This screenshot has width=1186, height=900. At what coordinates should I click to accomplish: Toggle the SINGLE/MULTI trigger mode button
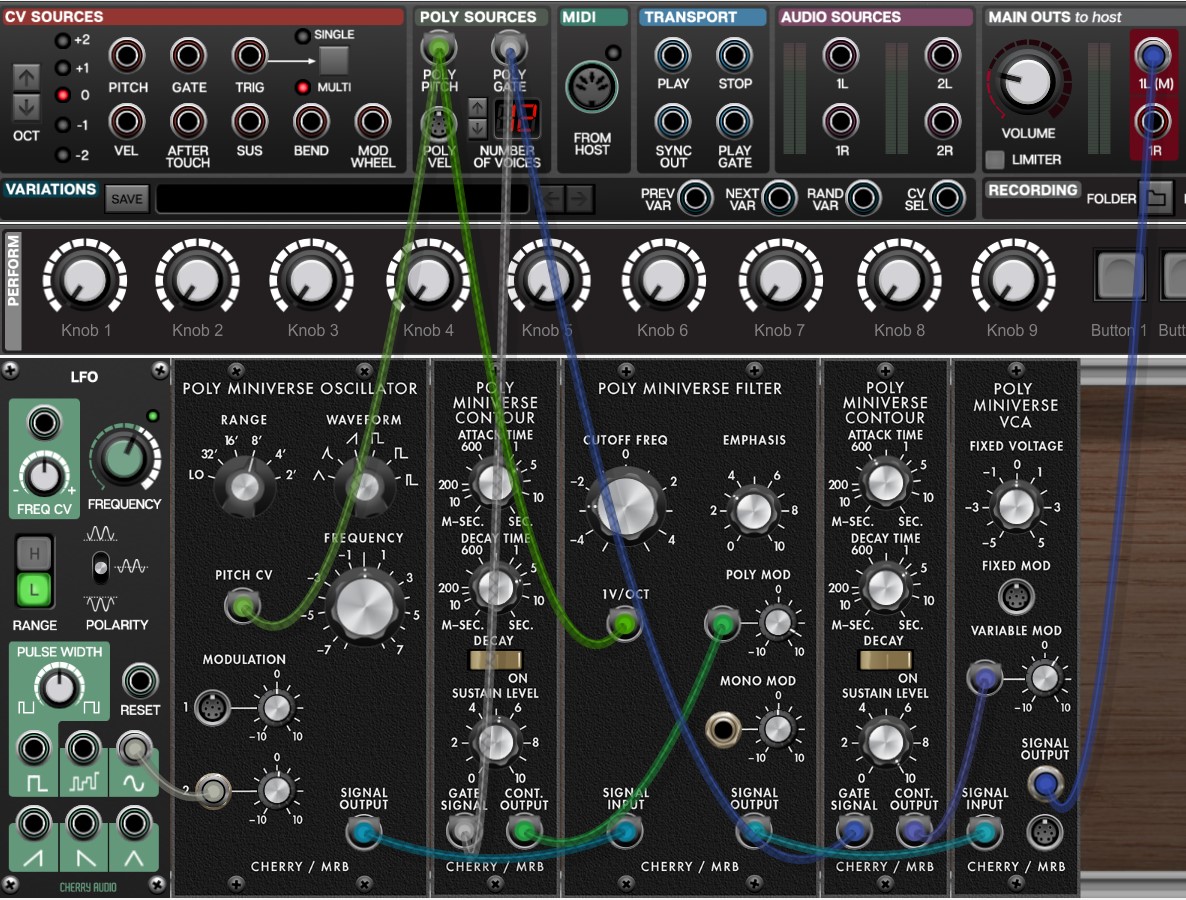point(334,60)
